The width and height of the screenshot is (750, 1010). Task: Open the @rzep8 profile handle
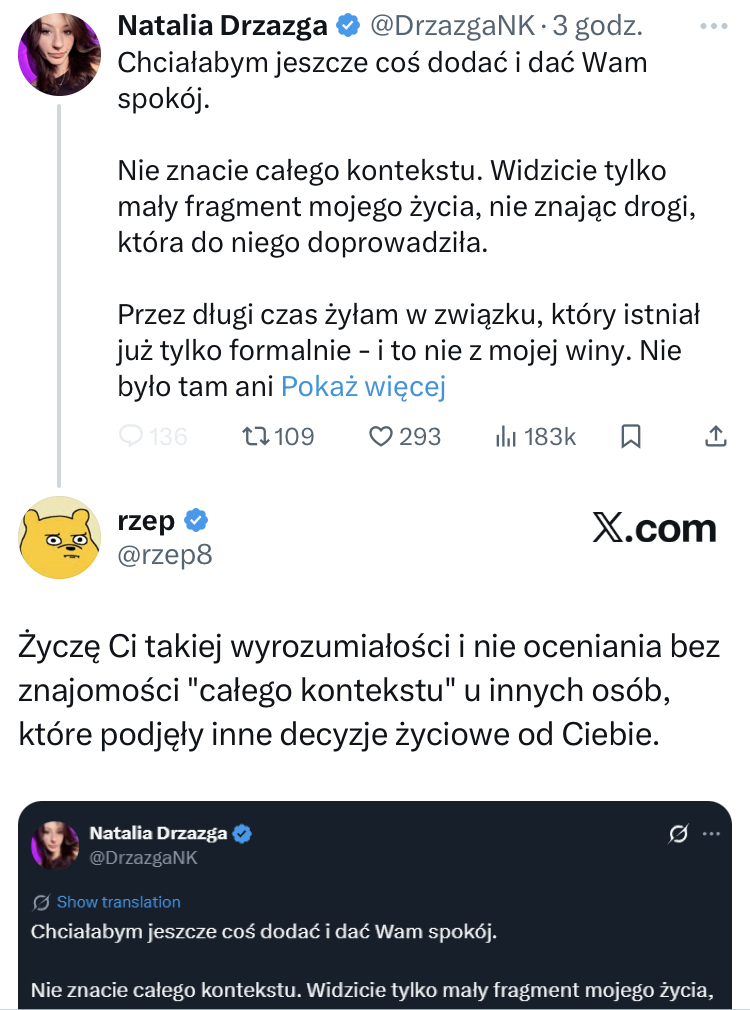pos(165,555)
